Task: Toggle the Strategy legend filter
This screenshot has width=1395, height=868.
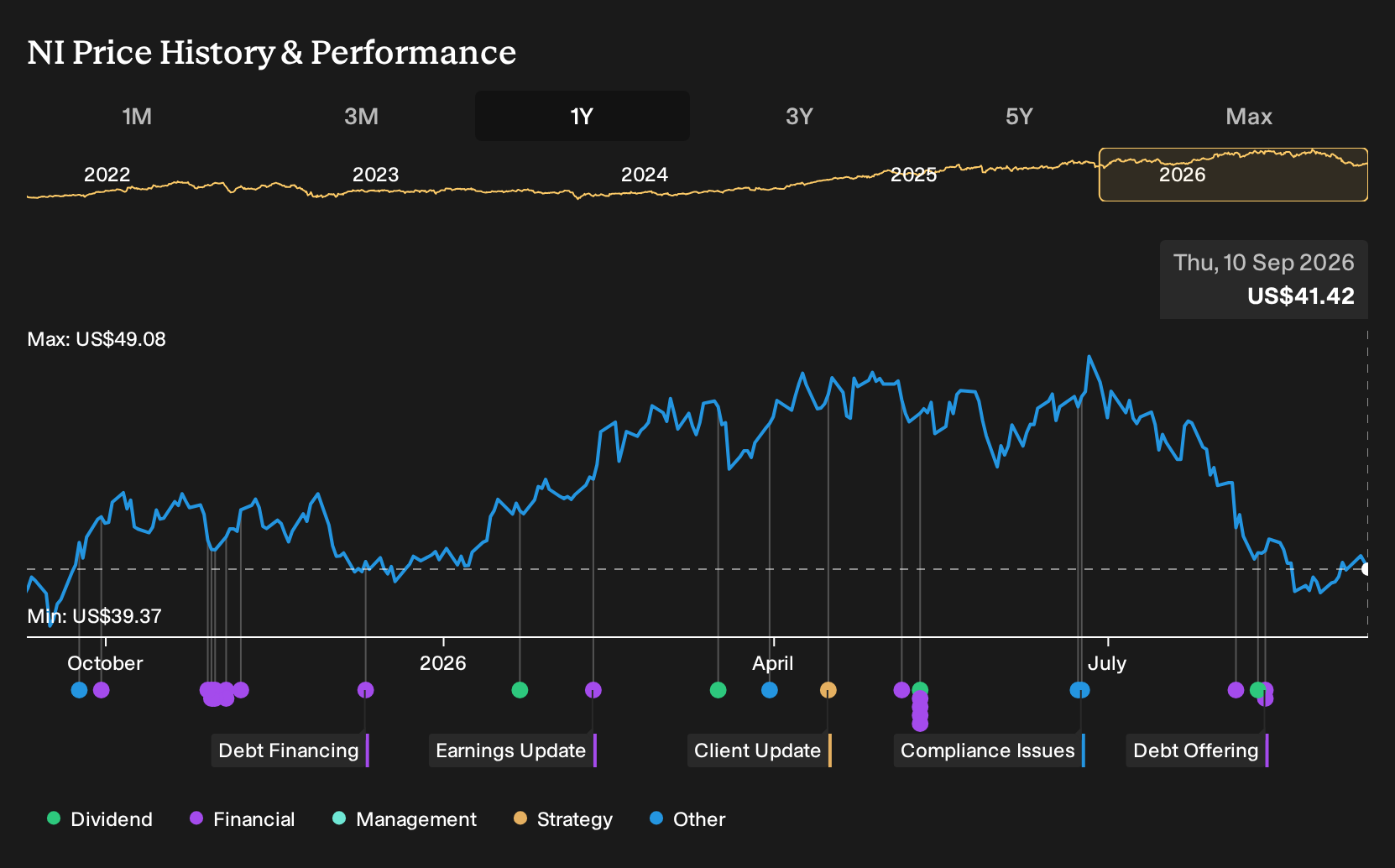Action: tap(563, 819)
